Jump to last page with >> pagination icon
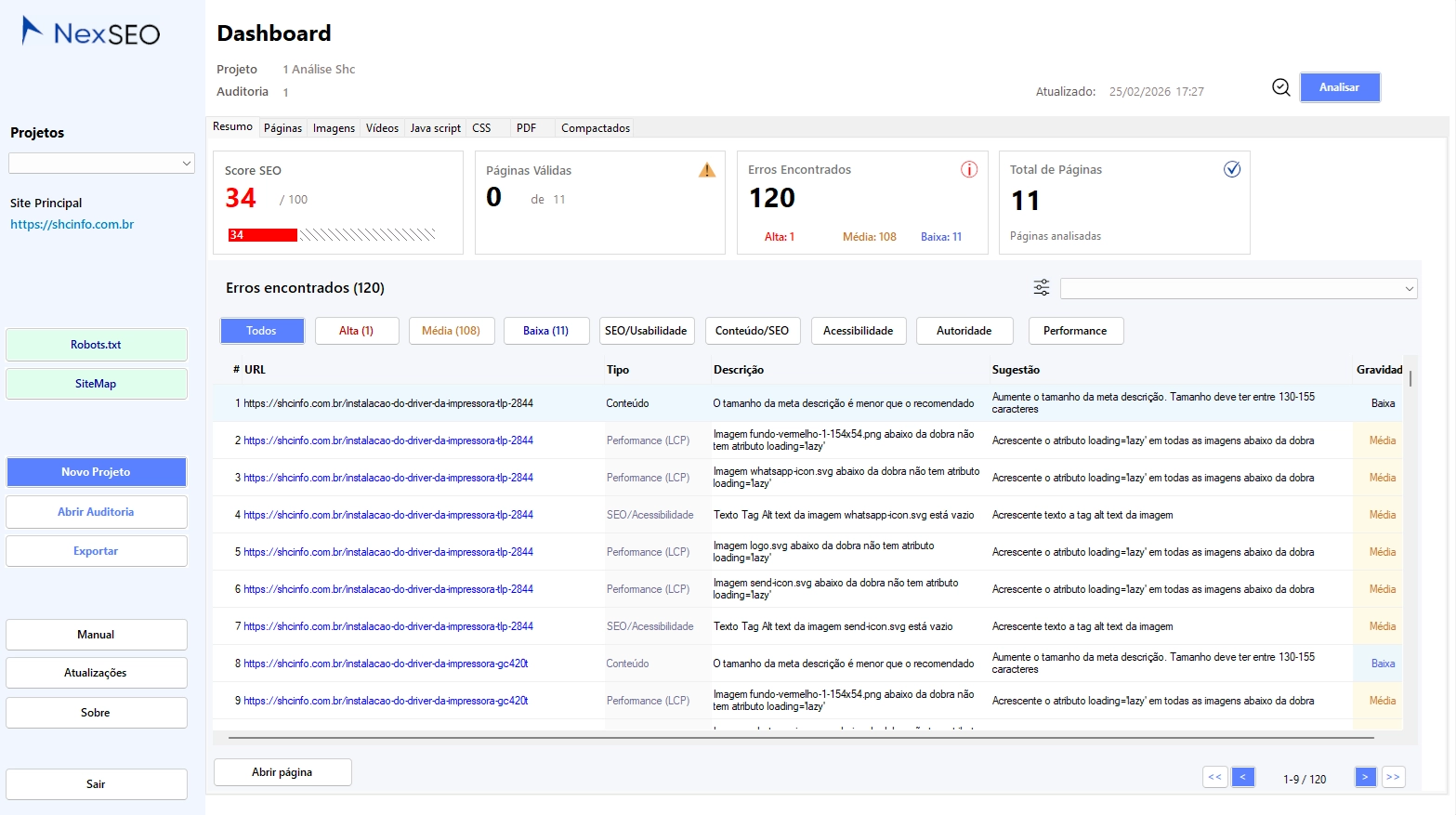 1393,777
